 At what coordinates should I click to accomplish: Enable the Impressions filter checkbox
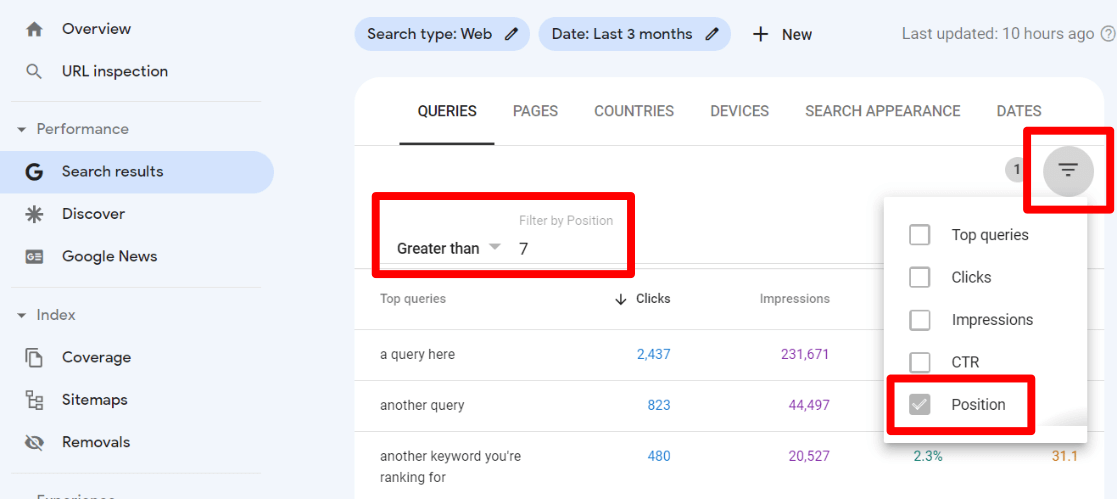click(920, 320)
